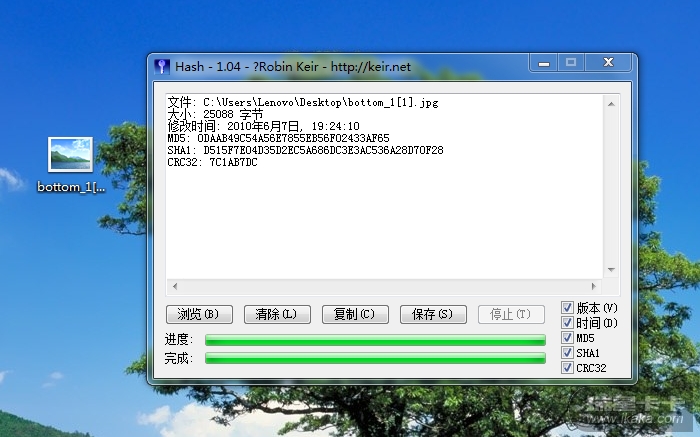Image resolution: width=700 pixels, height=437 pixels.
Task: Click the Hash window title bar text
Action: coord(293,67)
